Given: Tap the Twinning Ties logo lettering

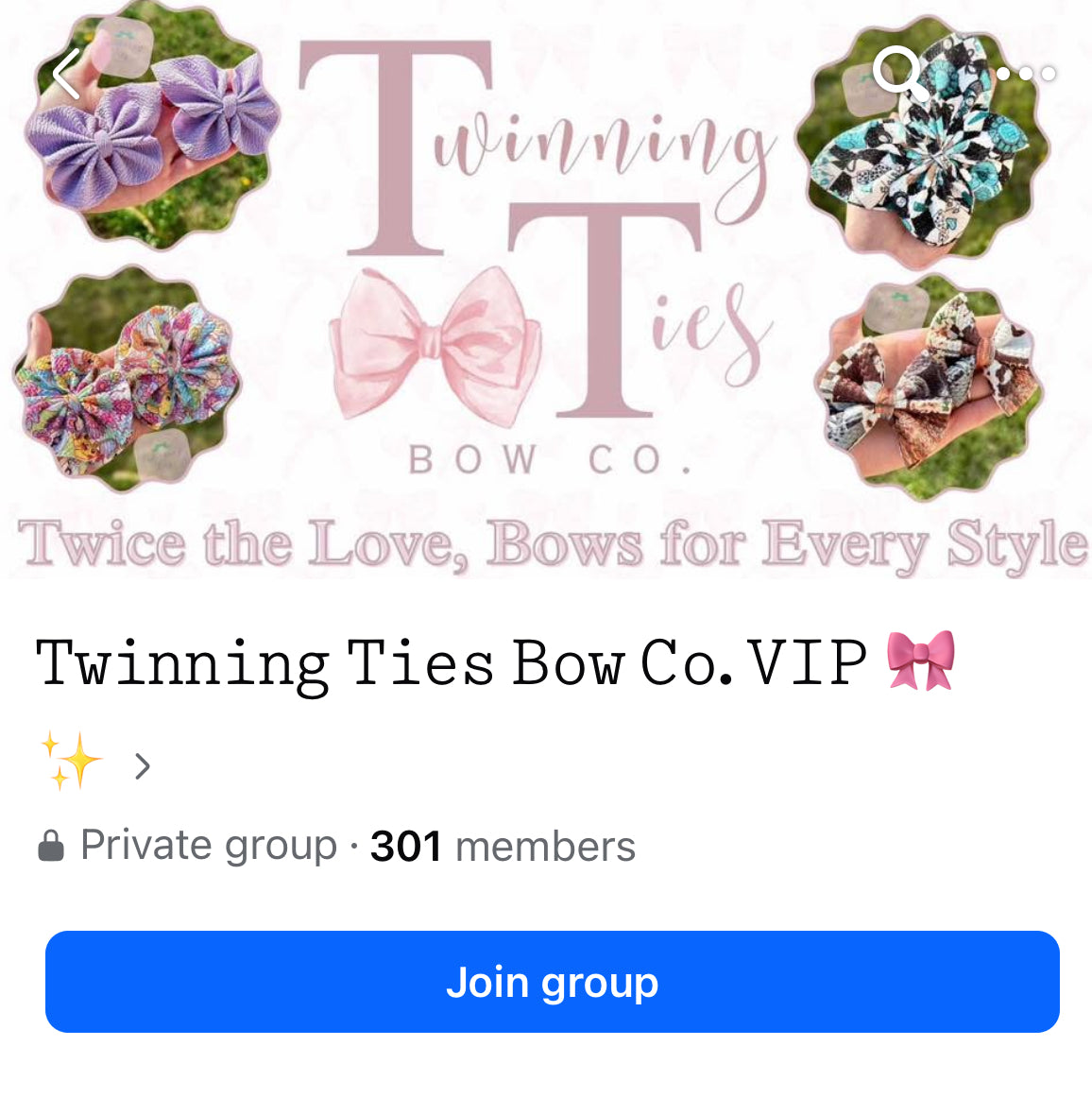Looking at the screenshot, I should tap(537, 228).
